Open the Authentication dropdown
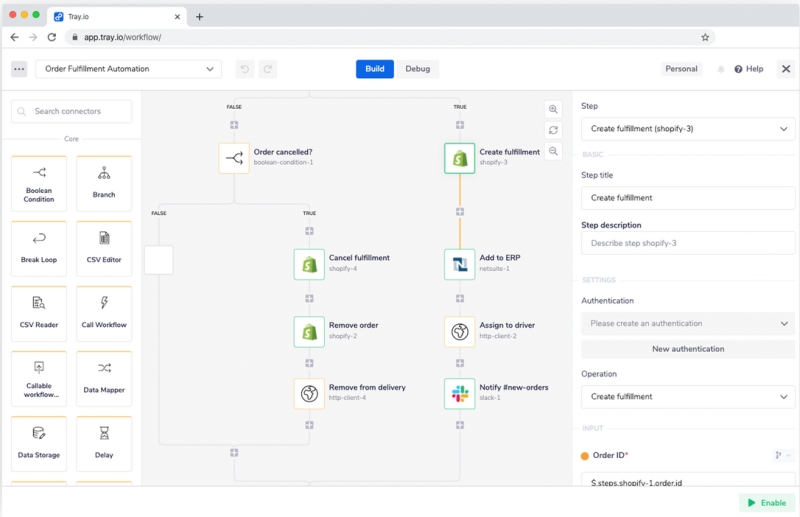Image resolution: width=800 pixels, height=517 pixels. tap(688, 324)
